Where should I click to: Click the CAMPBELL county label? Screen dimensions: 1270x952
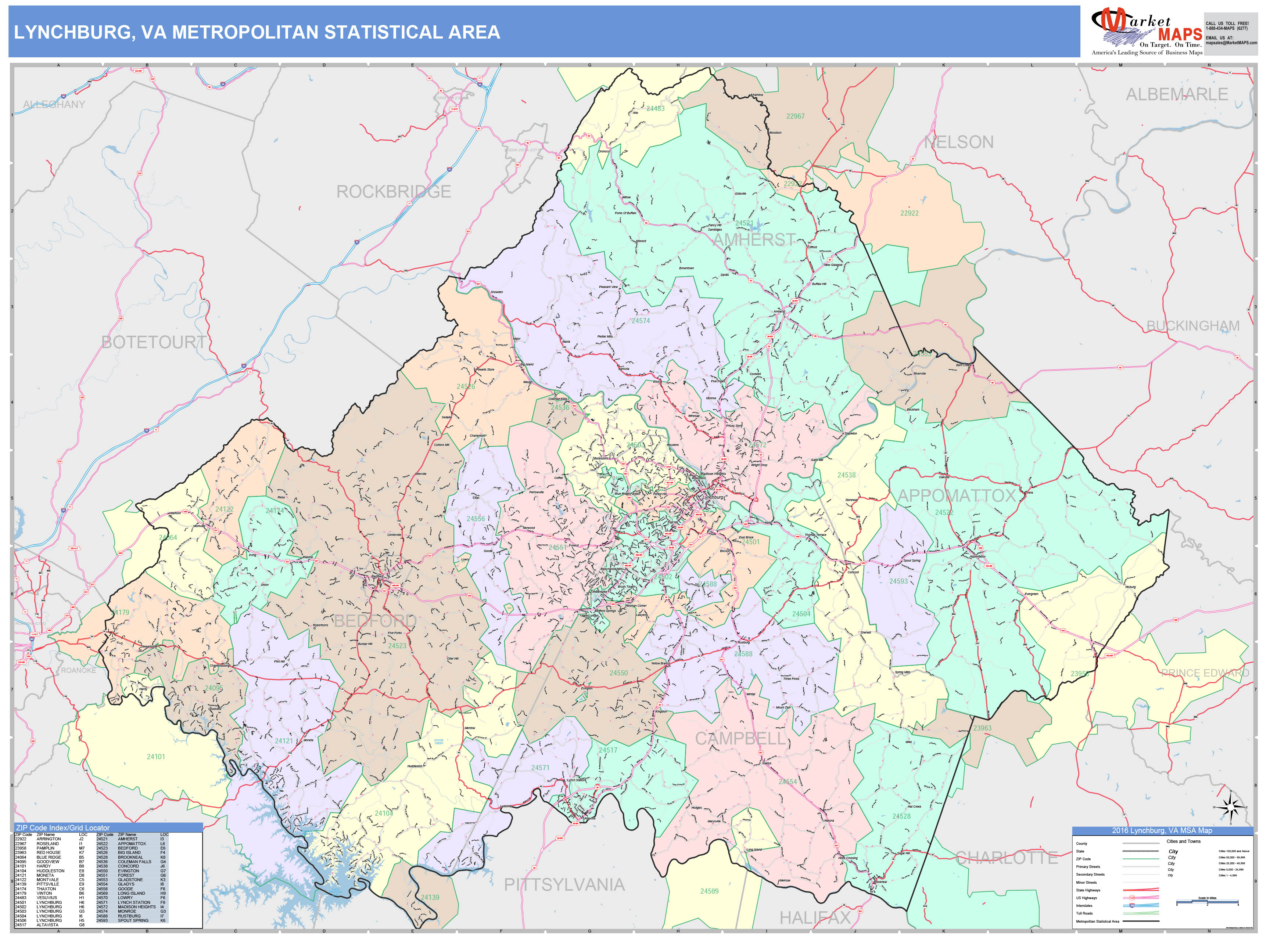(740, 739)
